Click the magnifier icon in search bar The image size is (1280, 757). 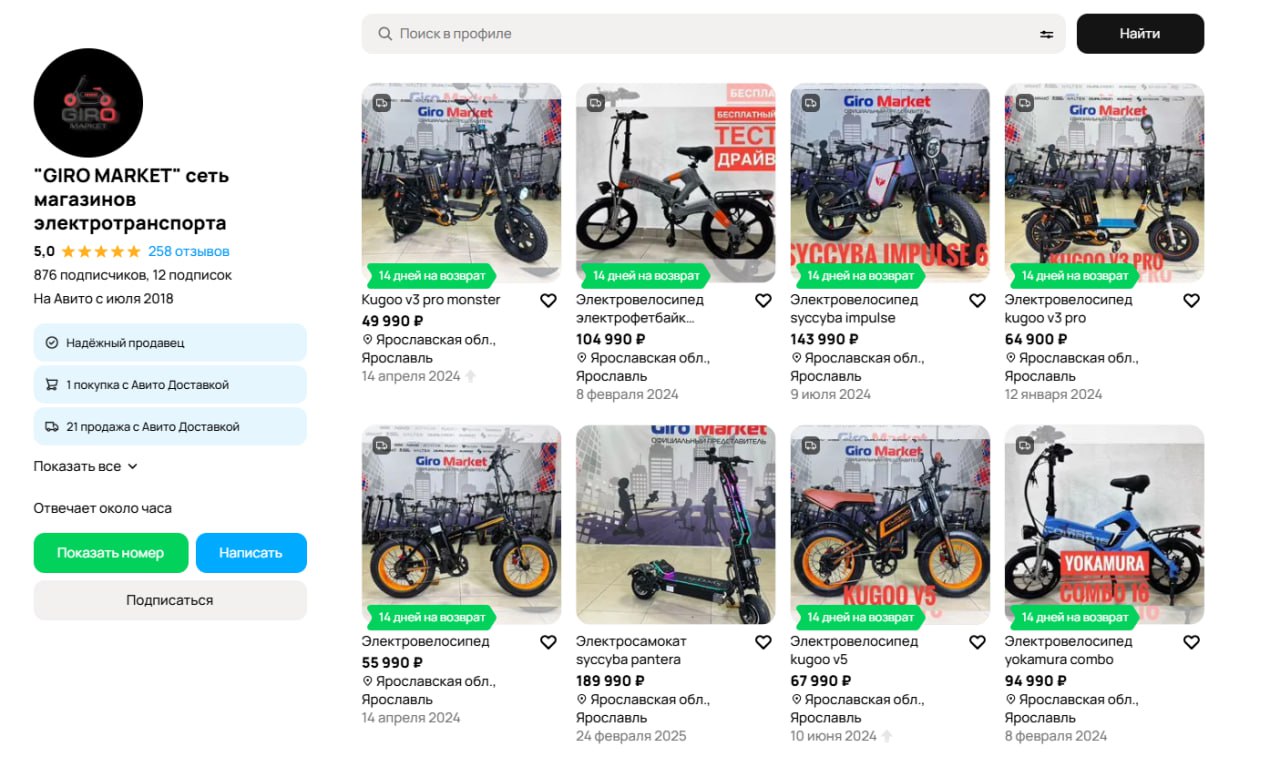click(385, 34)
